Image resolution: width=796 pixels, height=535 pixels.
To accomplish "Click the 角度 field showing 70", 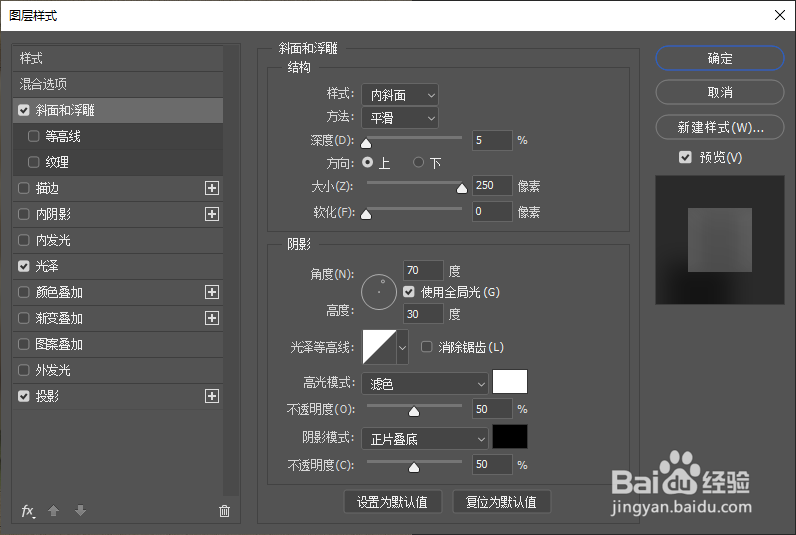I will pyautogui.click(x=423, y=271).
